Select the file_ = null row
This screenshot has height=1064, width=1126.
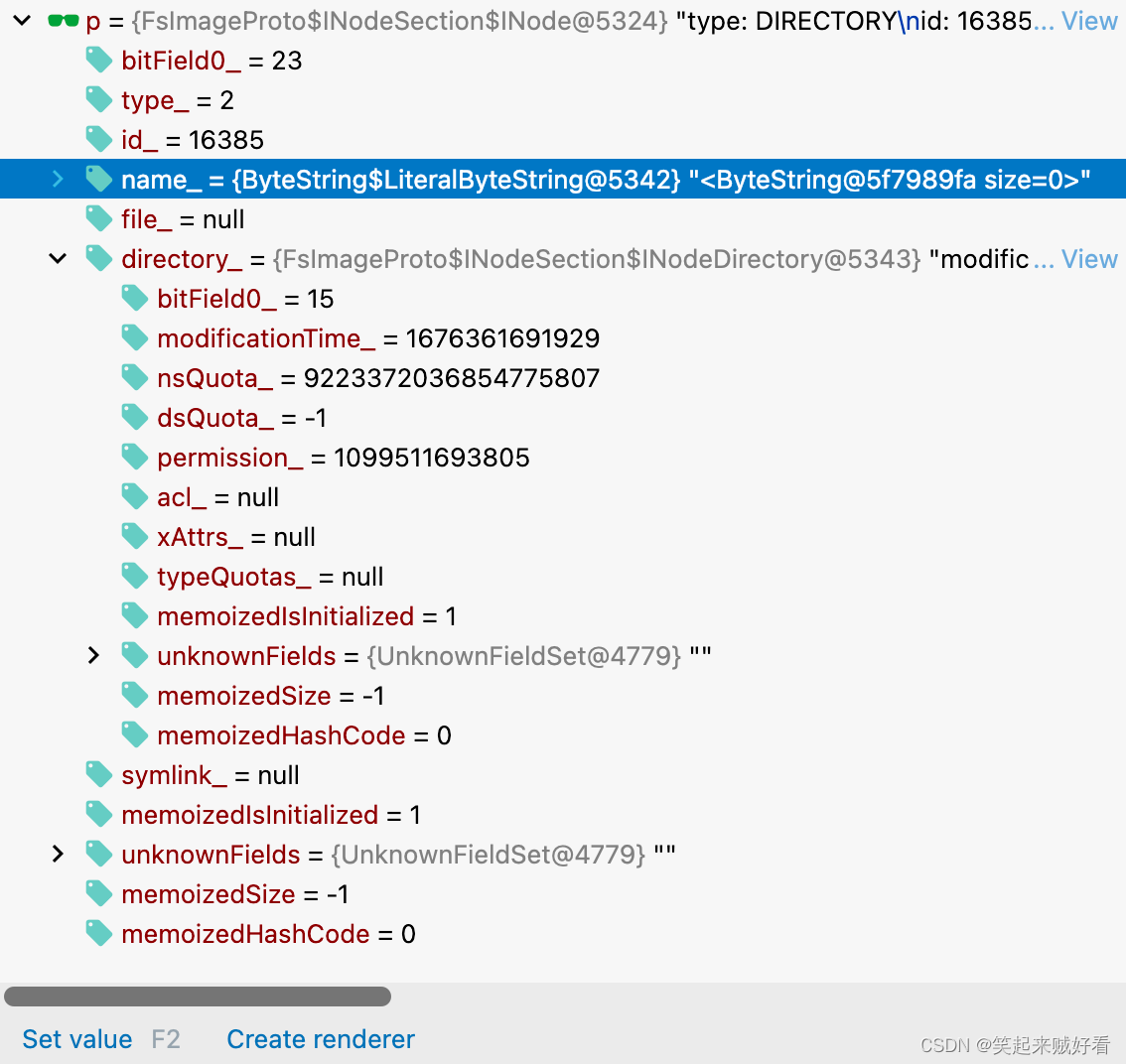[x=563, y=219]
